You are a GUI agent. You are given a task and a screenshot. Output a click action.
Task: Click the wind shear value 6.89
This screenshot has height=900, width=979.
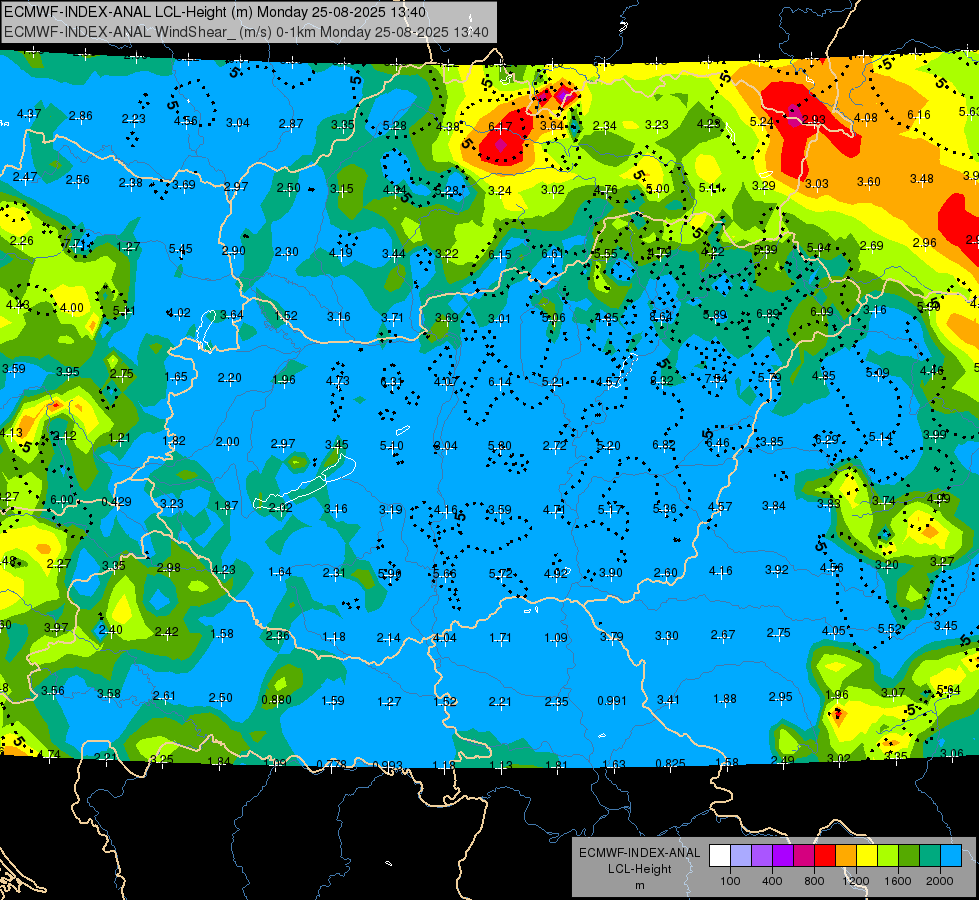(768, 314)
